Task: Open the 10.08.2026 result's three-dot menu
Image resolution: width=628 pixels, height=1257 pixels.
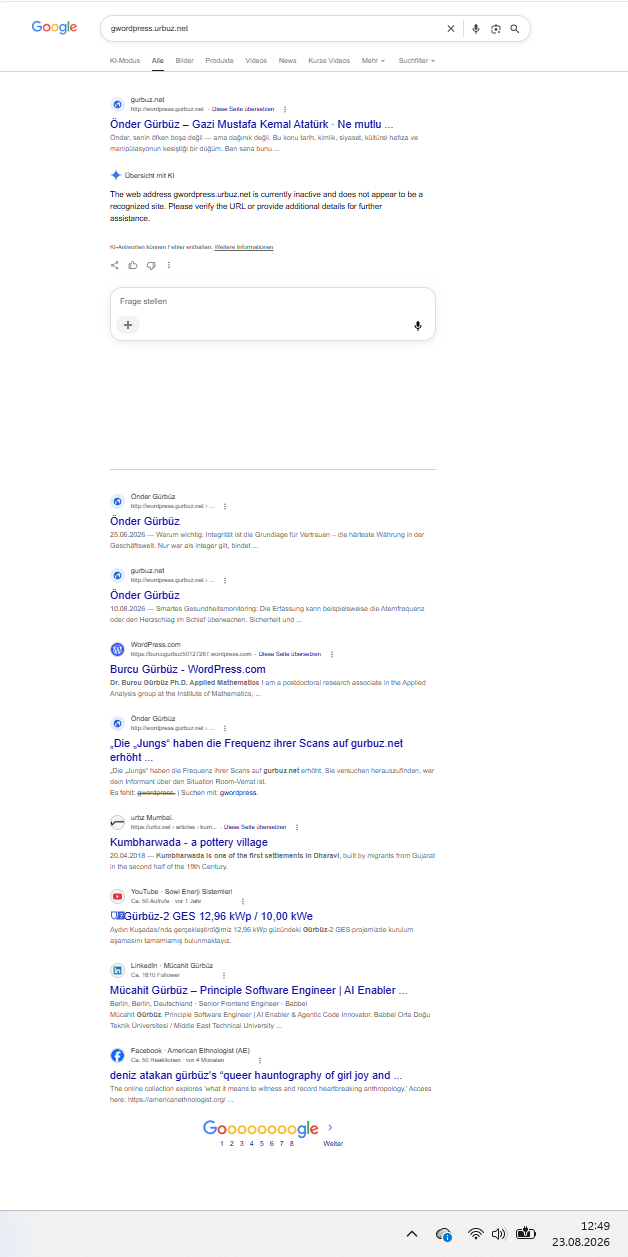Action: coord(224,581)
